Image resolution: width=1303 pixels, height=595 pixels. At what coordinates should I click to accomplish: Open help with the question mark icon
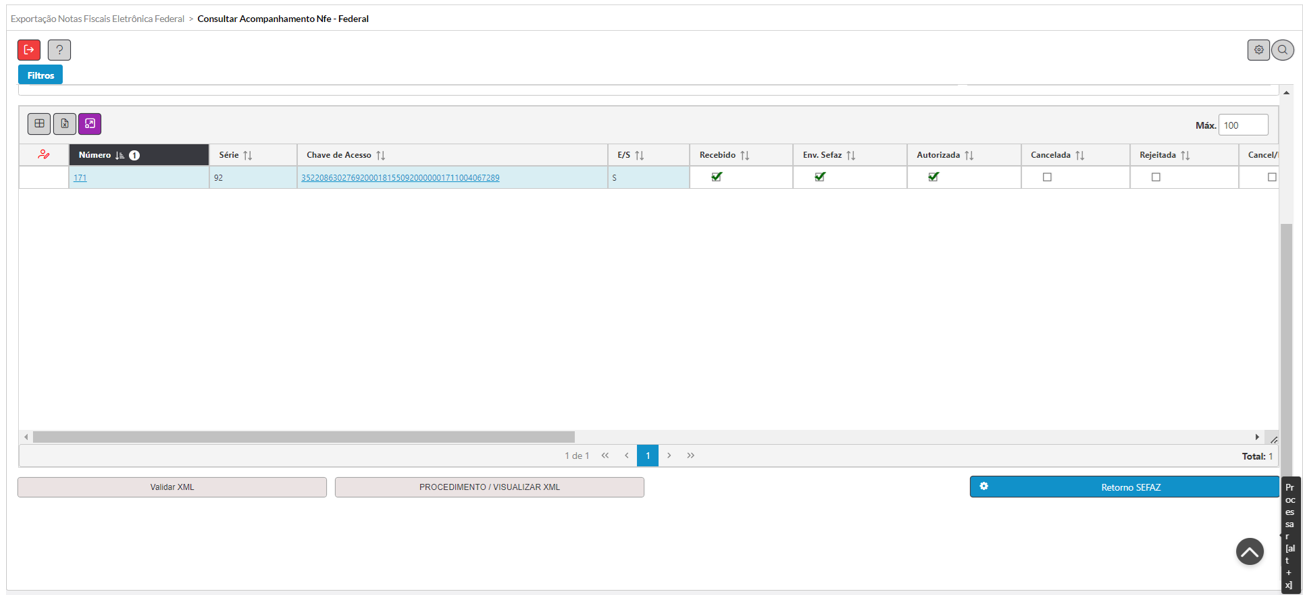59,50
